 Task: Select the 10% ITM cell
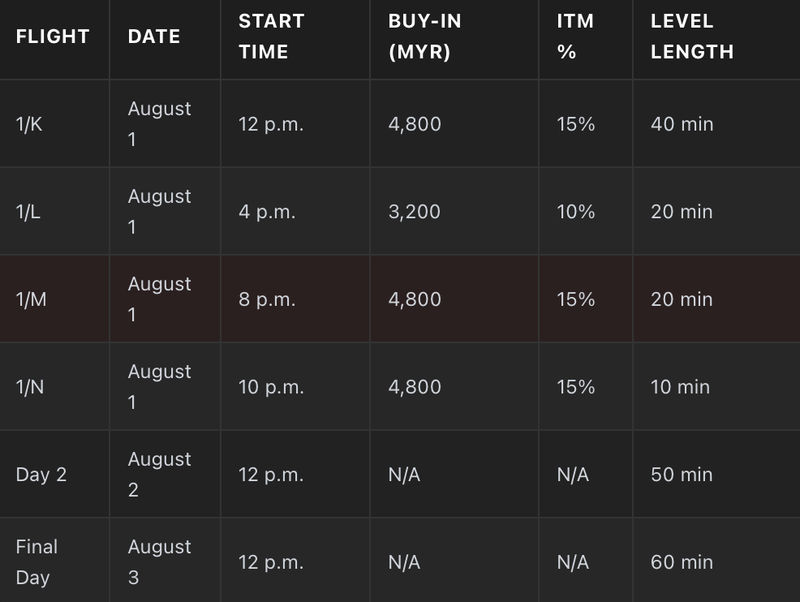coord(576,212)
